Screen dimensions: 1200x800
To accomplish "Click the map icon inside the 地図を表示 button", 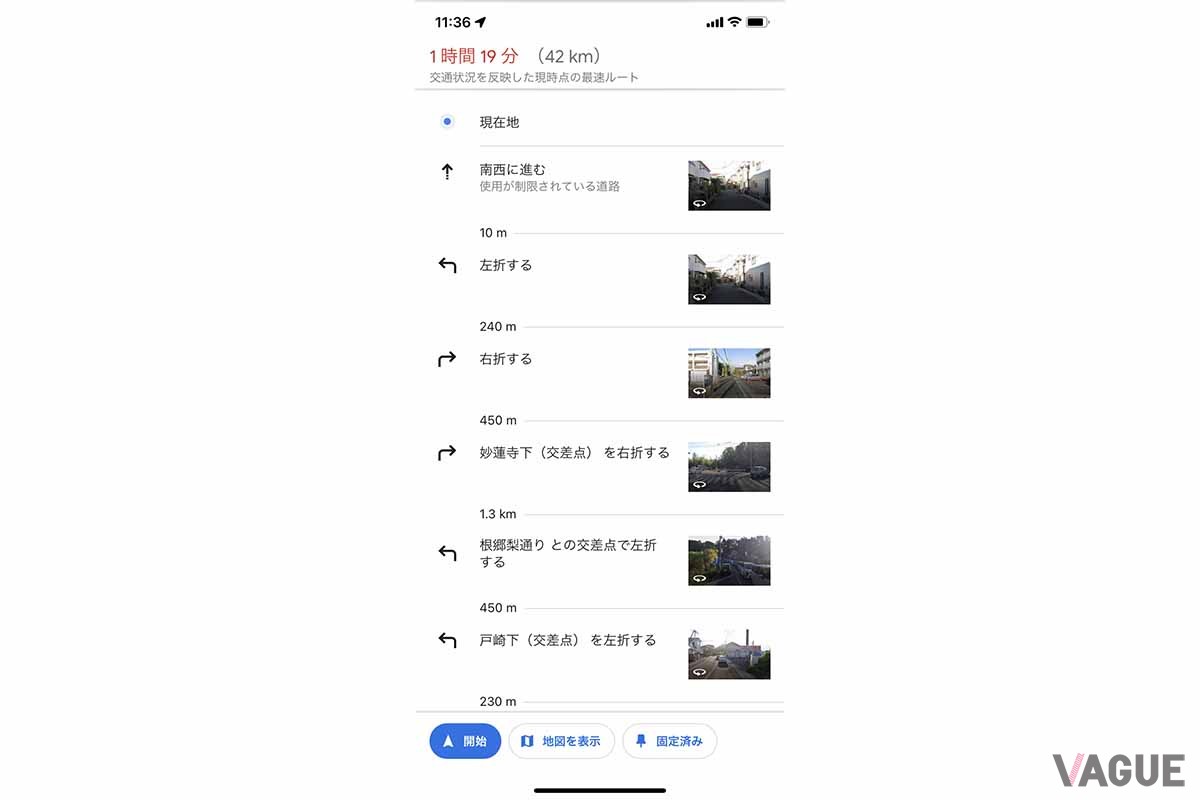I will click(527, 741).
